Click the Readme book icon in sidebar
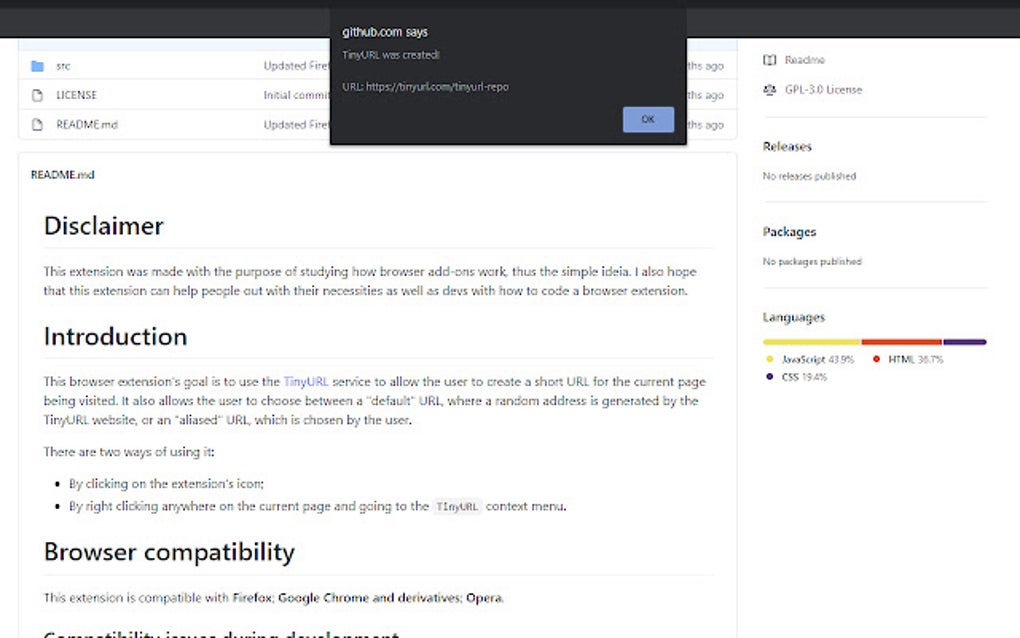The image size is (1020, 638). click(x=770, y=59)
